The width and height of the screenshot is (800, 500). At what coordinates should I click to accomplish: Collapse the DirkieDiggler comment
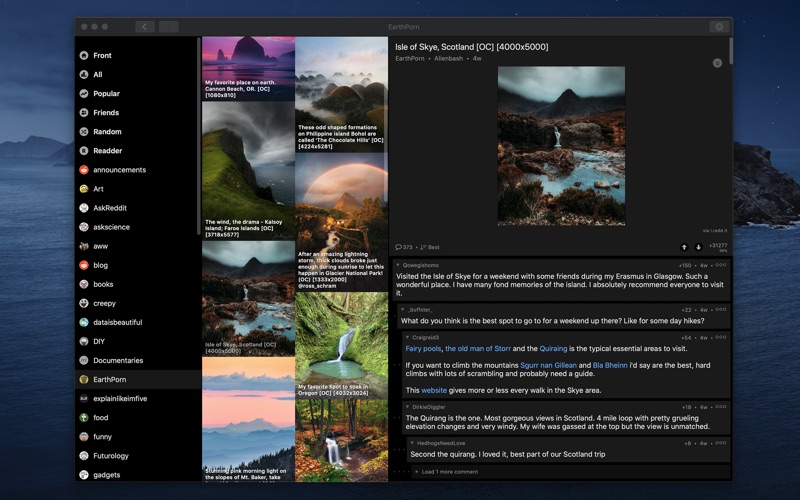pos(408,407)
